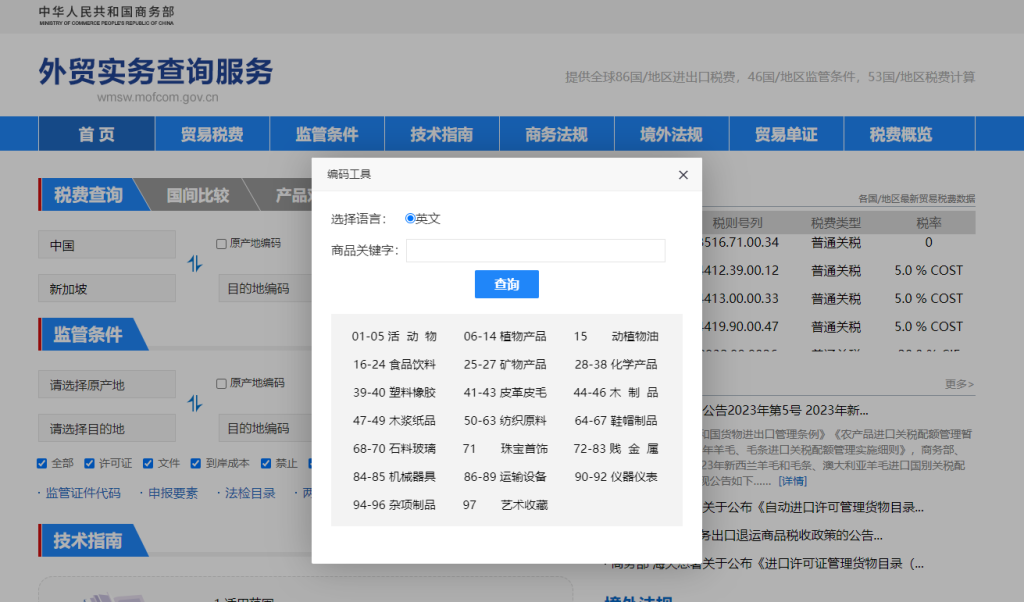Tick 原产地编码 checkbox in 税费查询 section
Image resolution: width=1024 pixels, height=602 pixels.
pyautogui.click(x=221, y=244)
